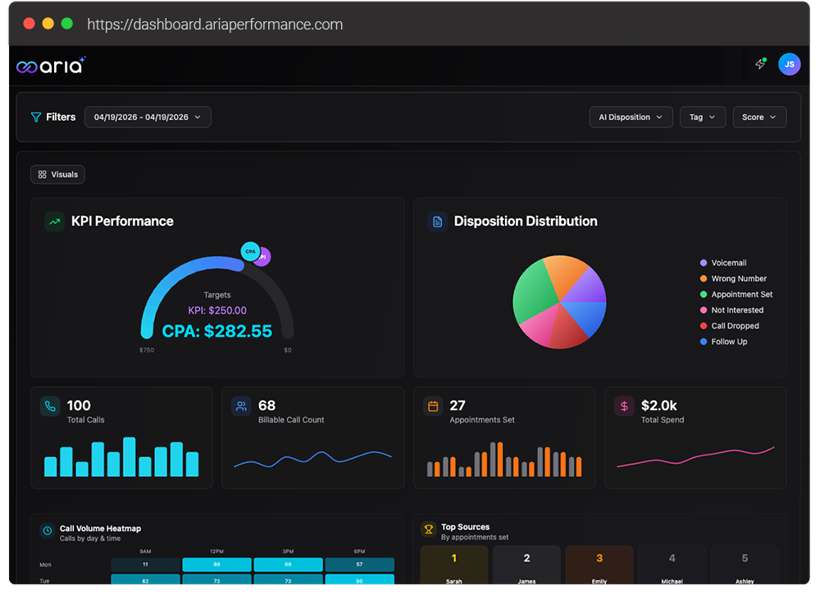This screenshot has width=820, height=595.
Task: Select rank 5 source card Ashley
Action: click(x=745, y=565)
